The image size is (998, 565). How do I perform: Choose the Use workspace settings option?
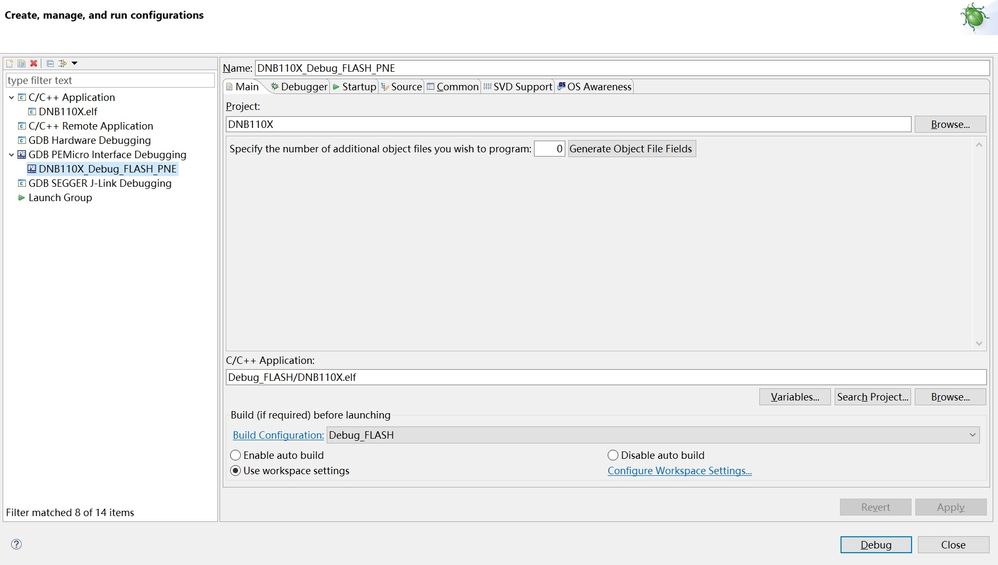(236, 471)
